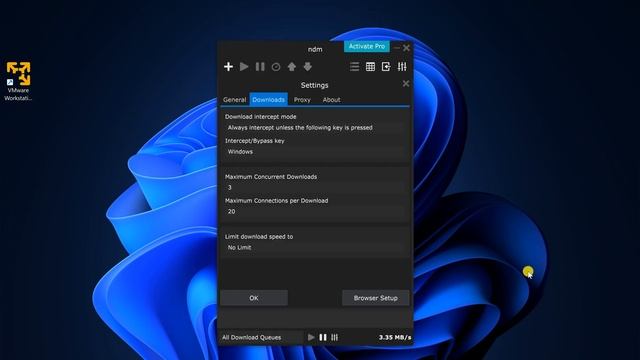The height and width of the screenshot is (360, 640).
Task: Start download with the toolbar play icon
Action: [244, 67]
